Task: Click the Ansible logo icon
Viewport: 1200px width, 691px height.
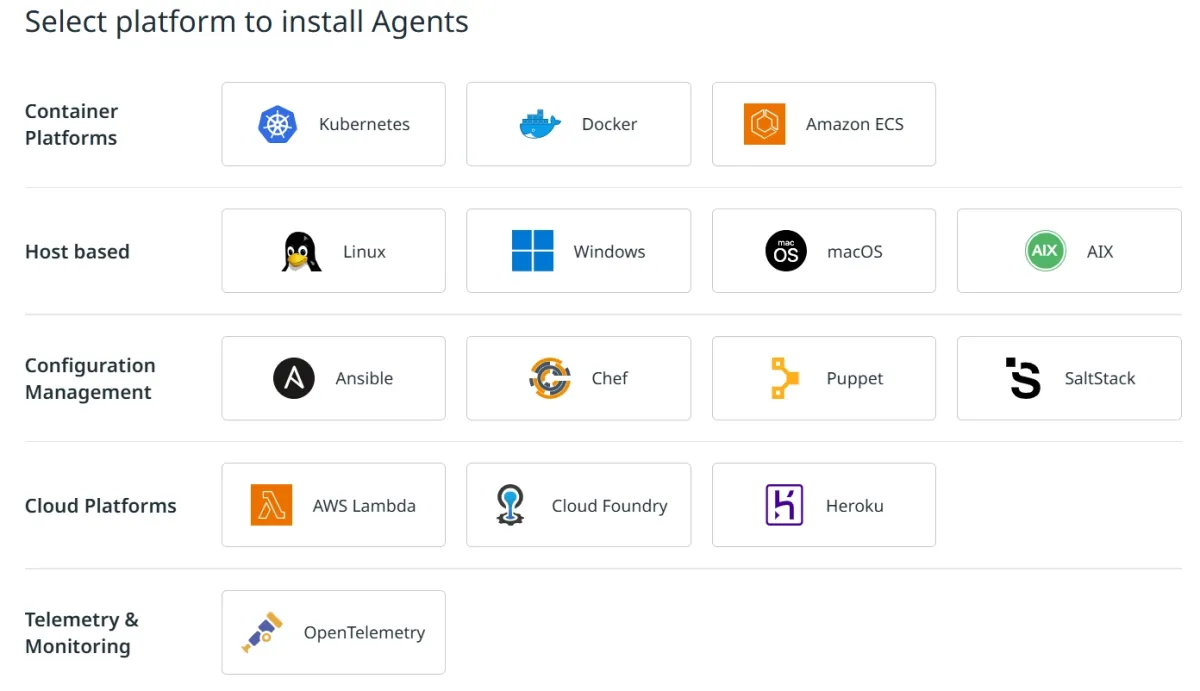Action: pyautogui.click(x=294, y=378)
